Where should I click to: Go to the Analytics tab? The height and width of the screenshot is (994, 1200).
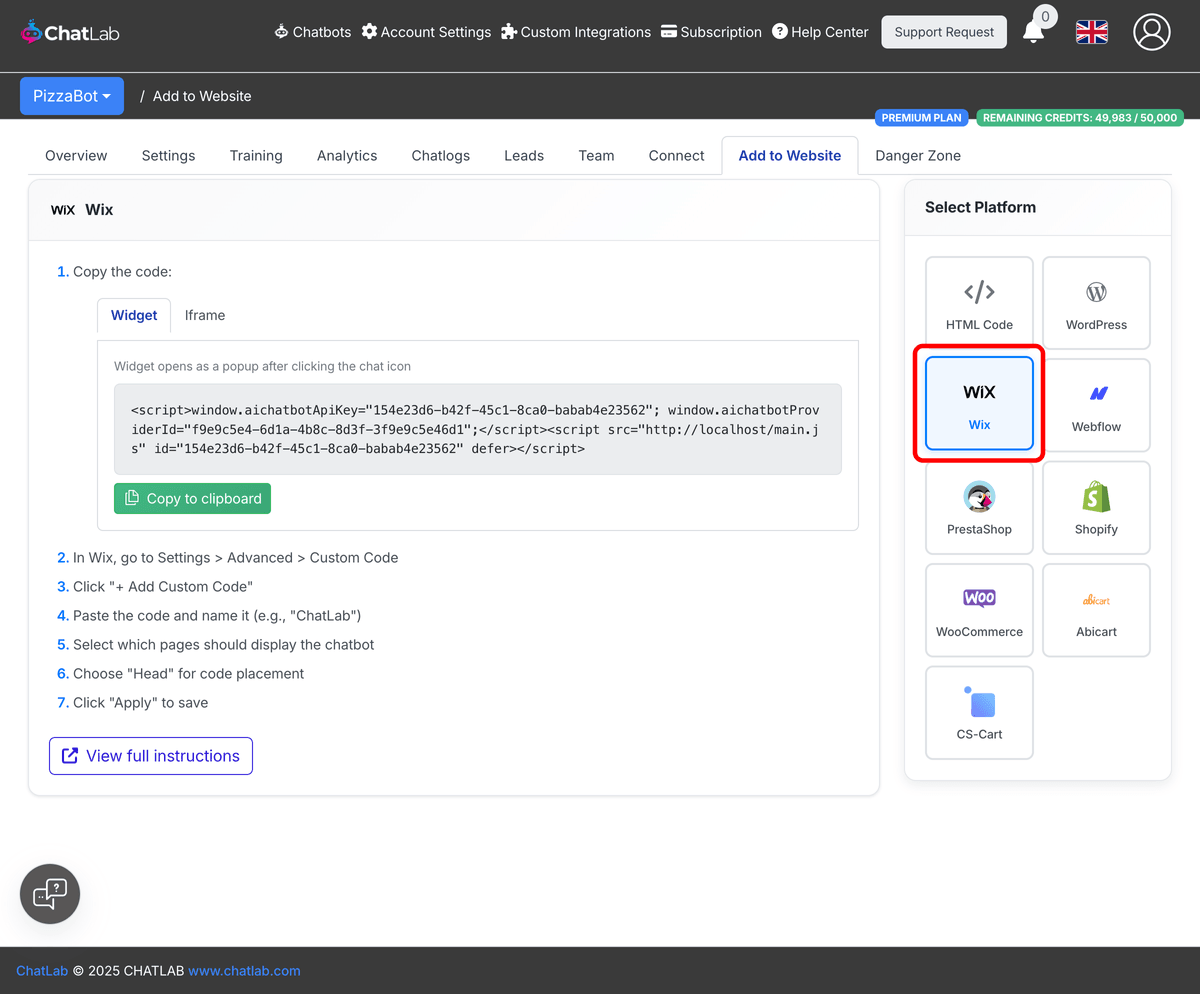pyautogui.click(x=347, y=155)
